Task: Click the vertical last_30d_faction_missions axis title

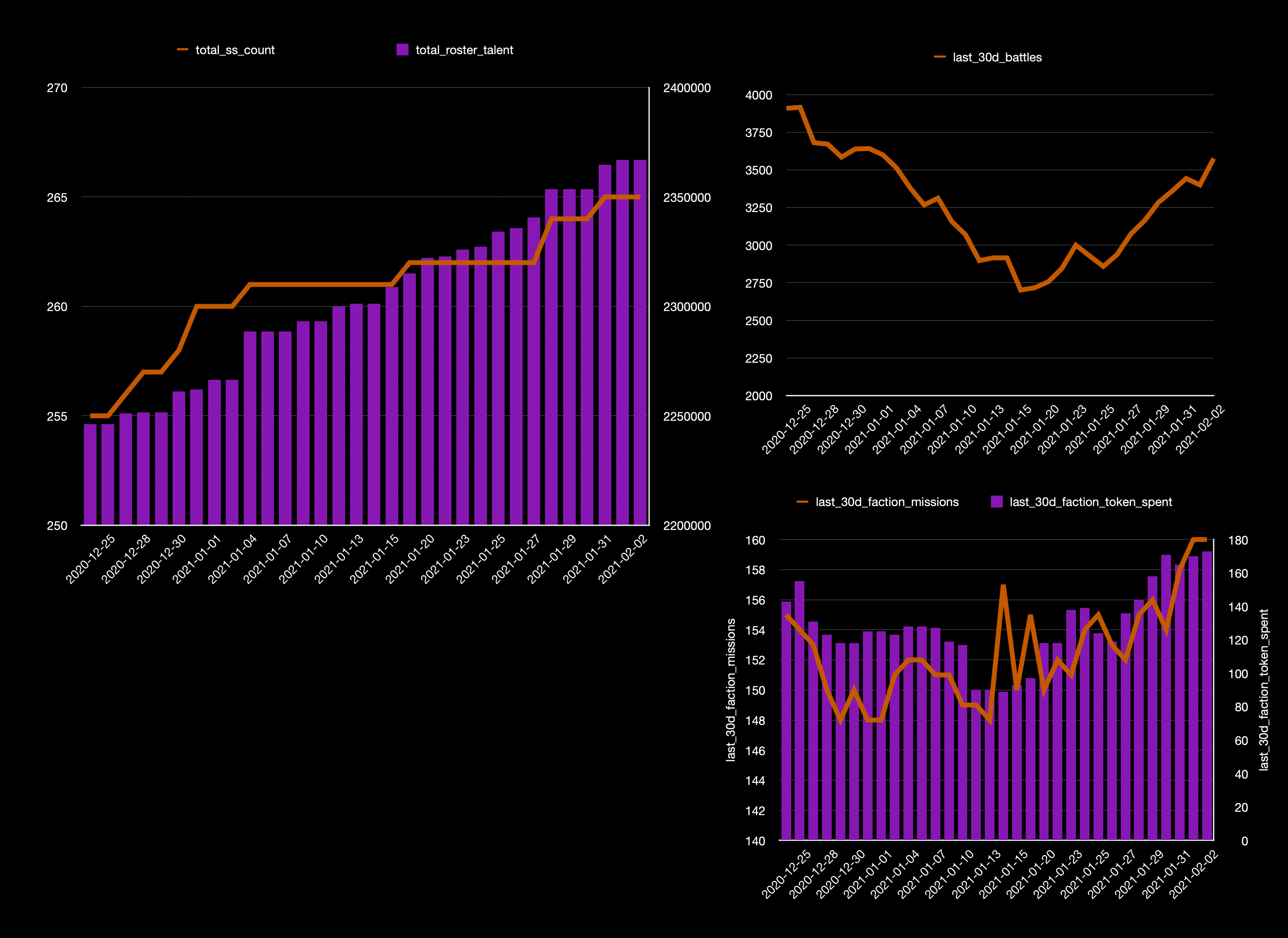Action: click(731, 690)
